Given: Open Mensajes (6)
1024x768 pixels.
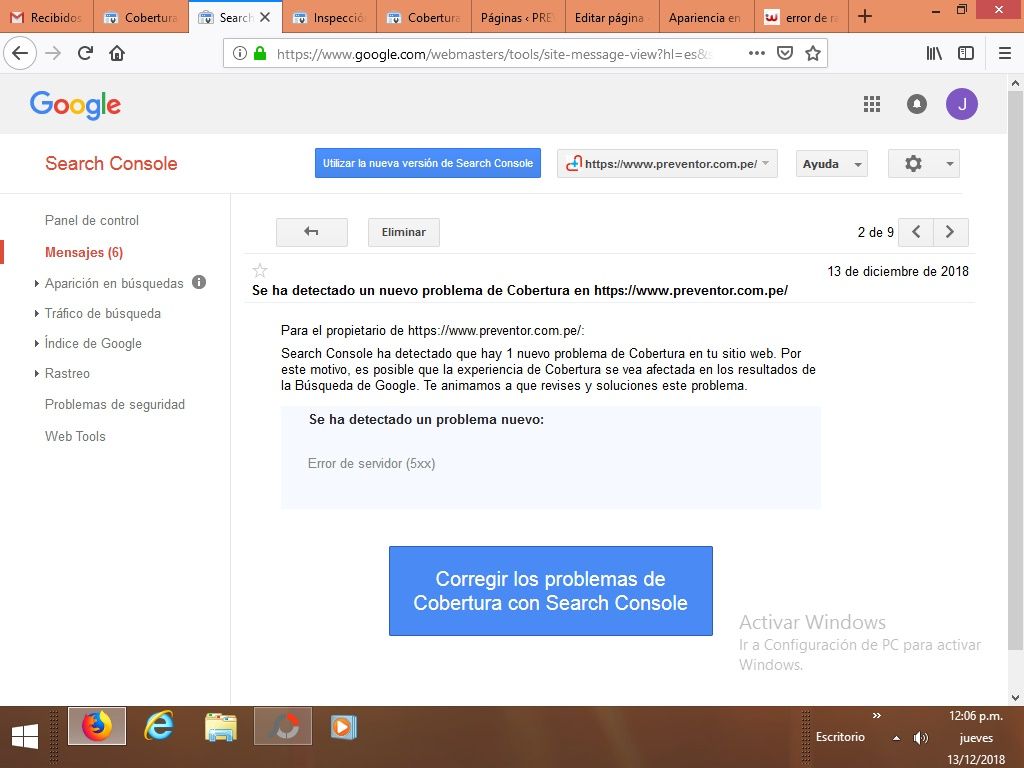Looking at the screenshot, I should [84, 252].
